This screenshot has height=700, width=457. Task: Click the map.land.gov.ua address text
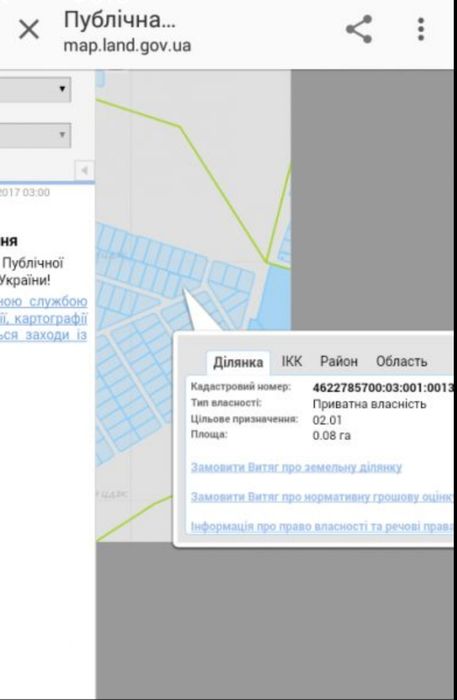(x=127, y=46)
